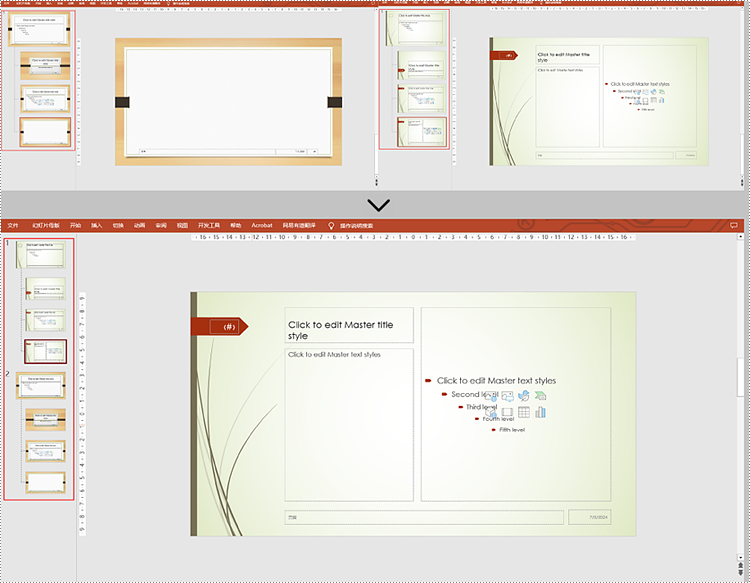Open the 开发工具 tab

(x=209, y=225)
